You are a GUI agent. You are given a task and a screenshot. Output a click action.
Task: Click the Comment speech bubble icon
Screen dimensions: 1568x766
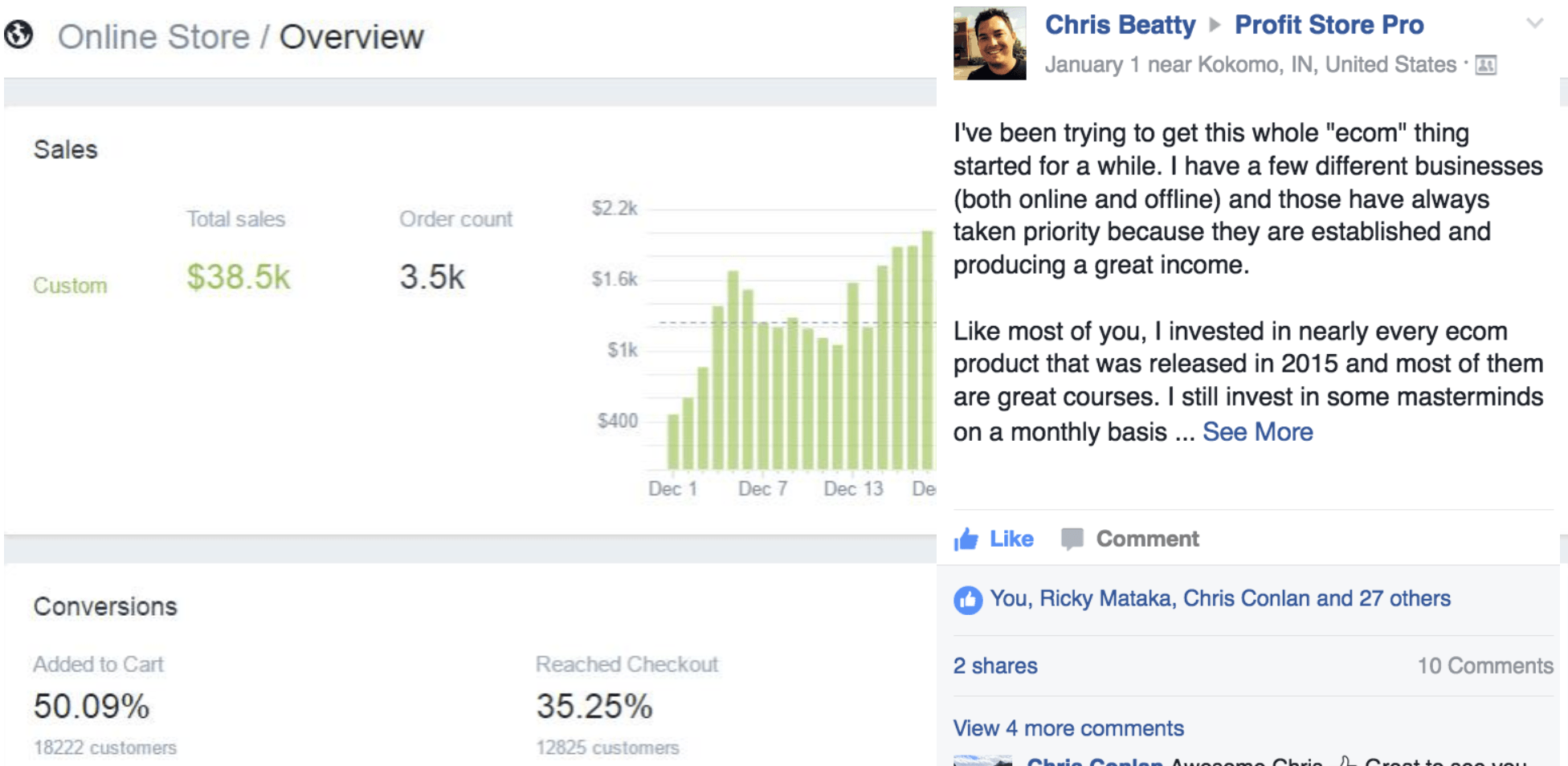click(x=1072, y=539)
